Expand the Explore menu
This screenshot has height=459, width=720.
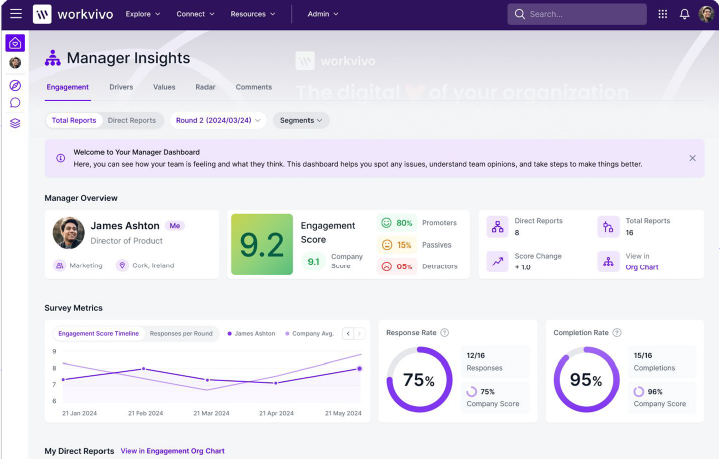[143, 14]
